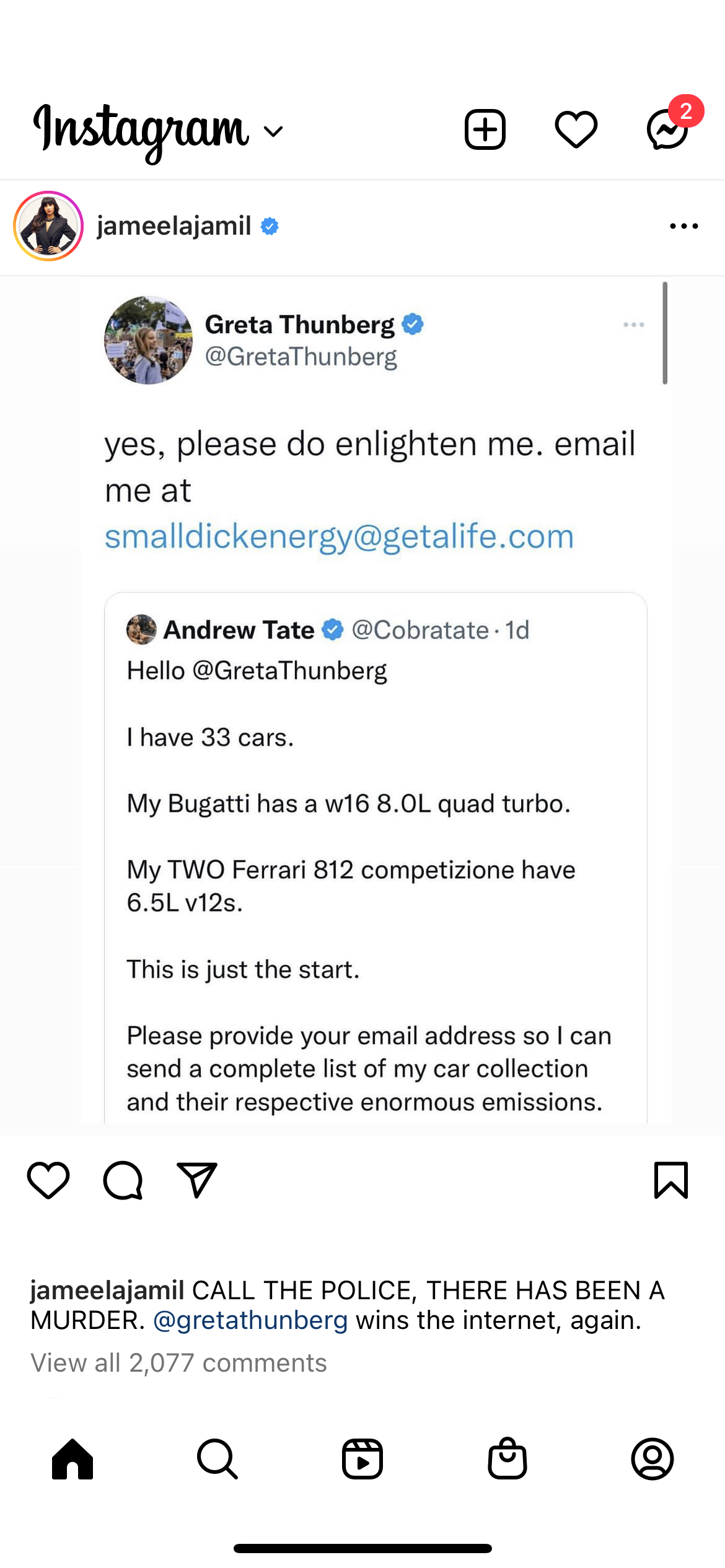Open the Shop bag icon

507,1459
